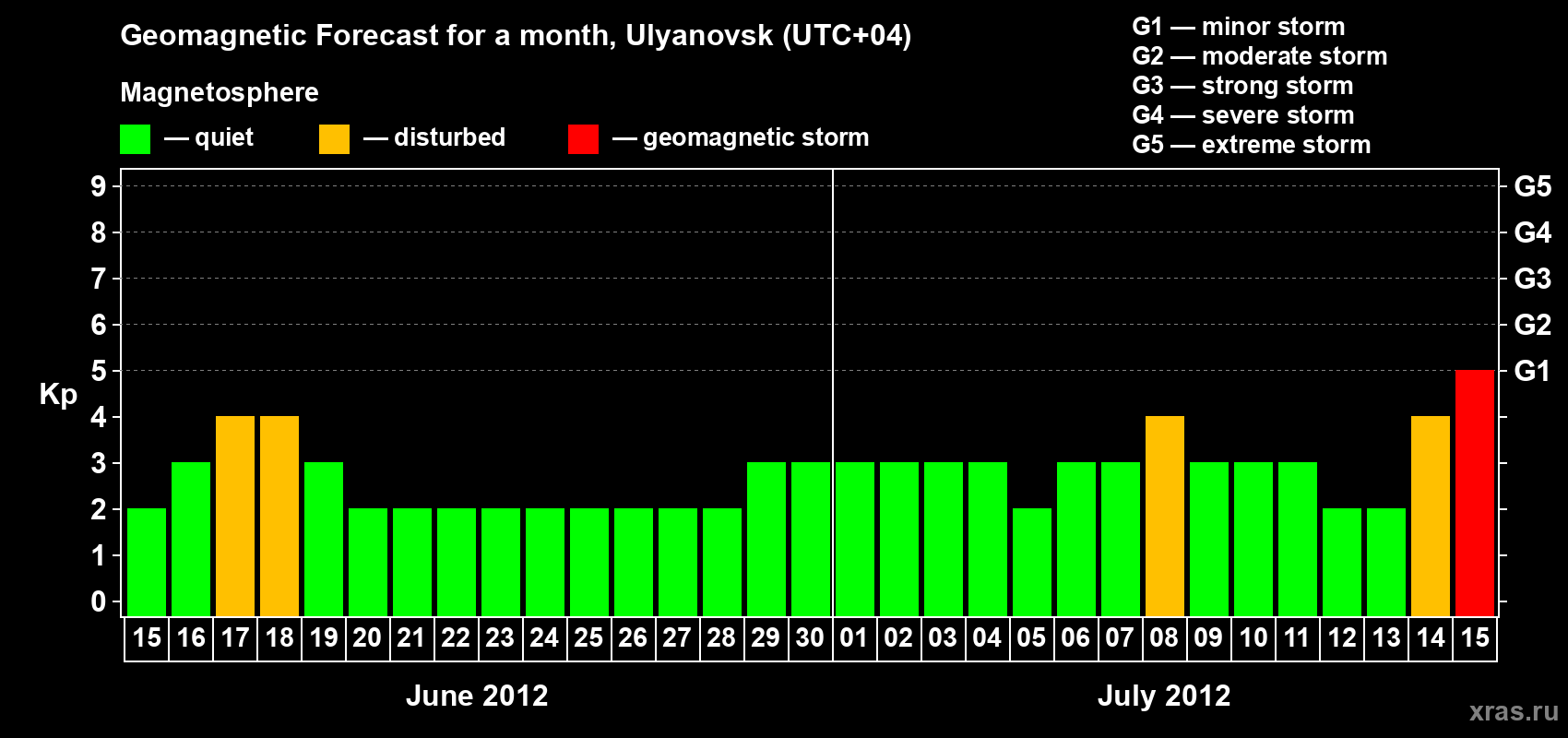Viewport: 1568px width, 738px height.
Task: Click the 'G5 — extreme storm' legend line
Action: pos(1252,145)
